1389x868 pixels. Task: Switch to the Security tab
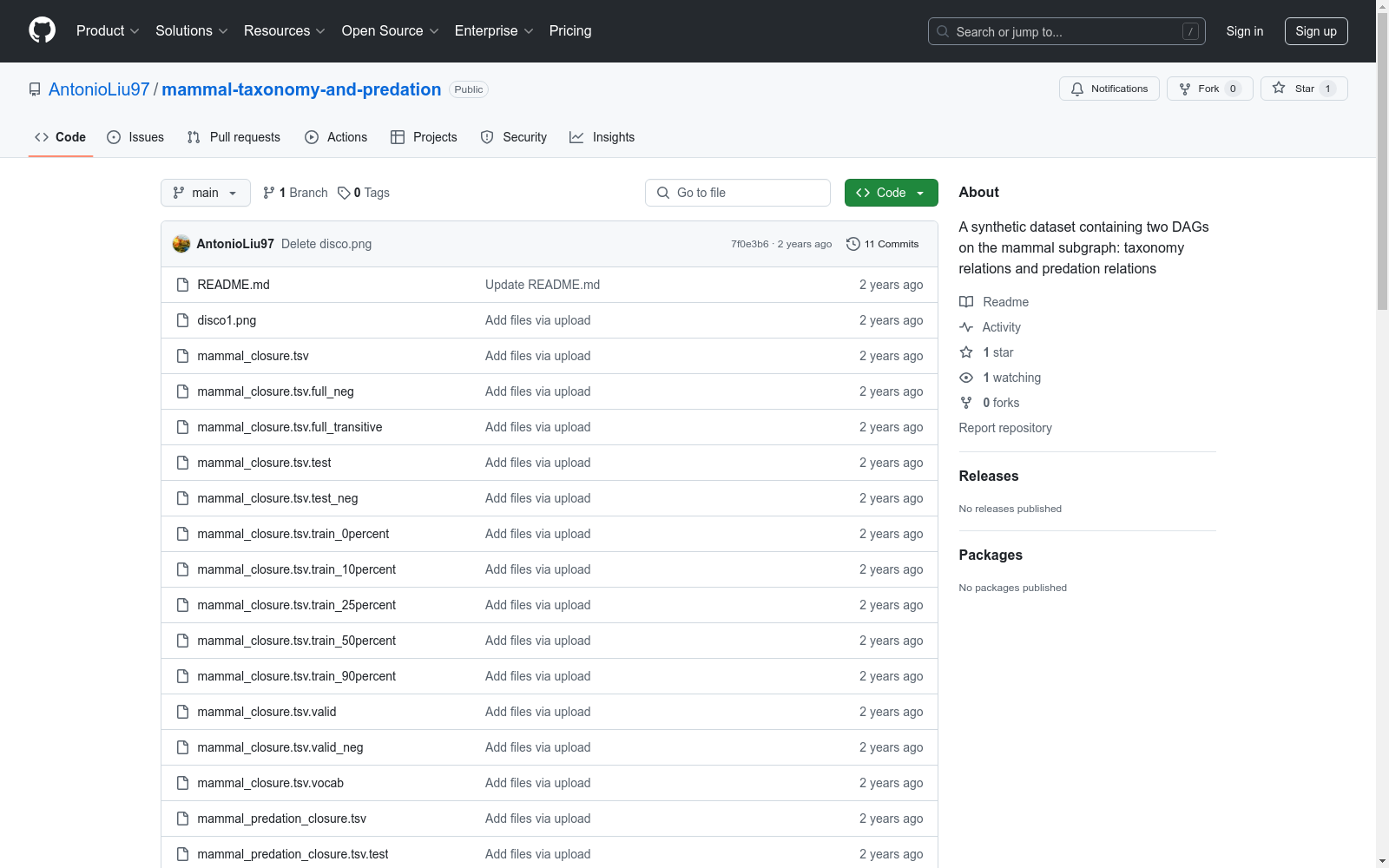click(x=514, y=137)
